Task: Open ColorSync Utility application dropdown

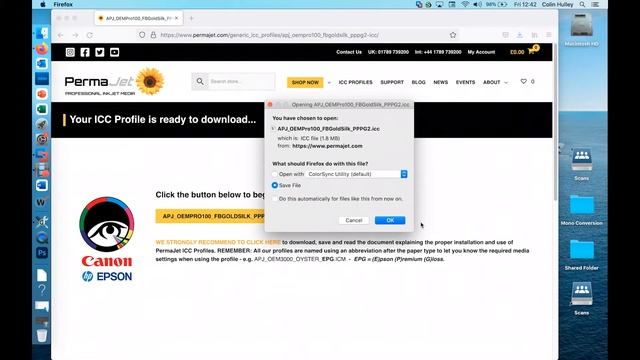Action: 357,174
